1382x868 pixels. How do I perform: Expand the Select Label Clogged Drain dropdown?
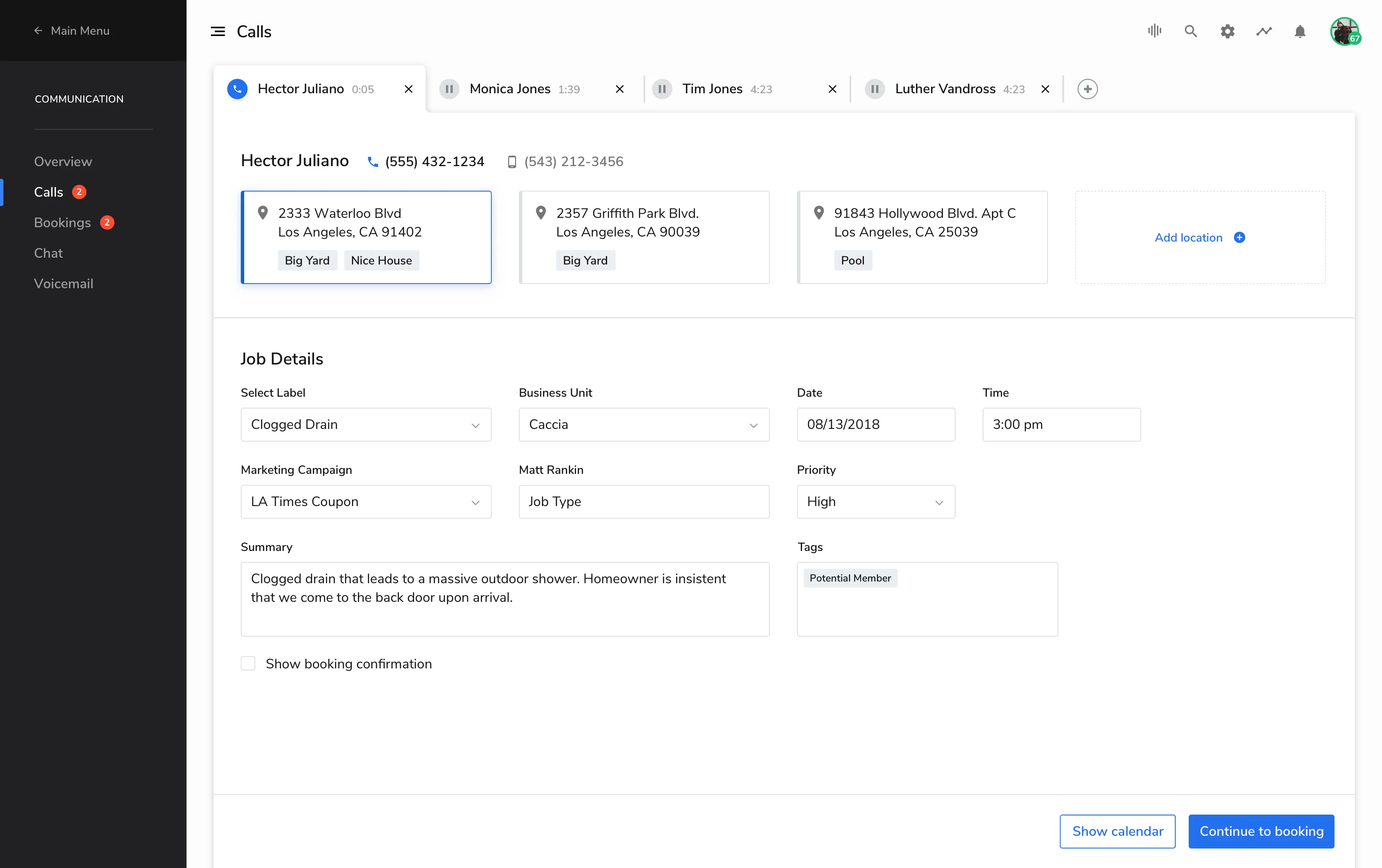[x=365, y=425]
